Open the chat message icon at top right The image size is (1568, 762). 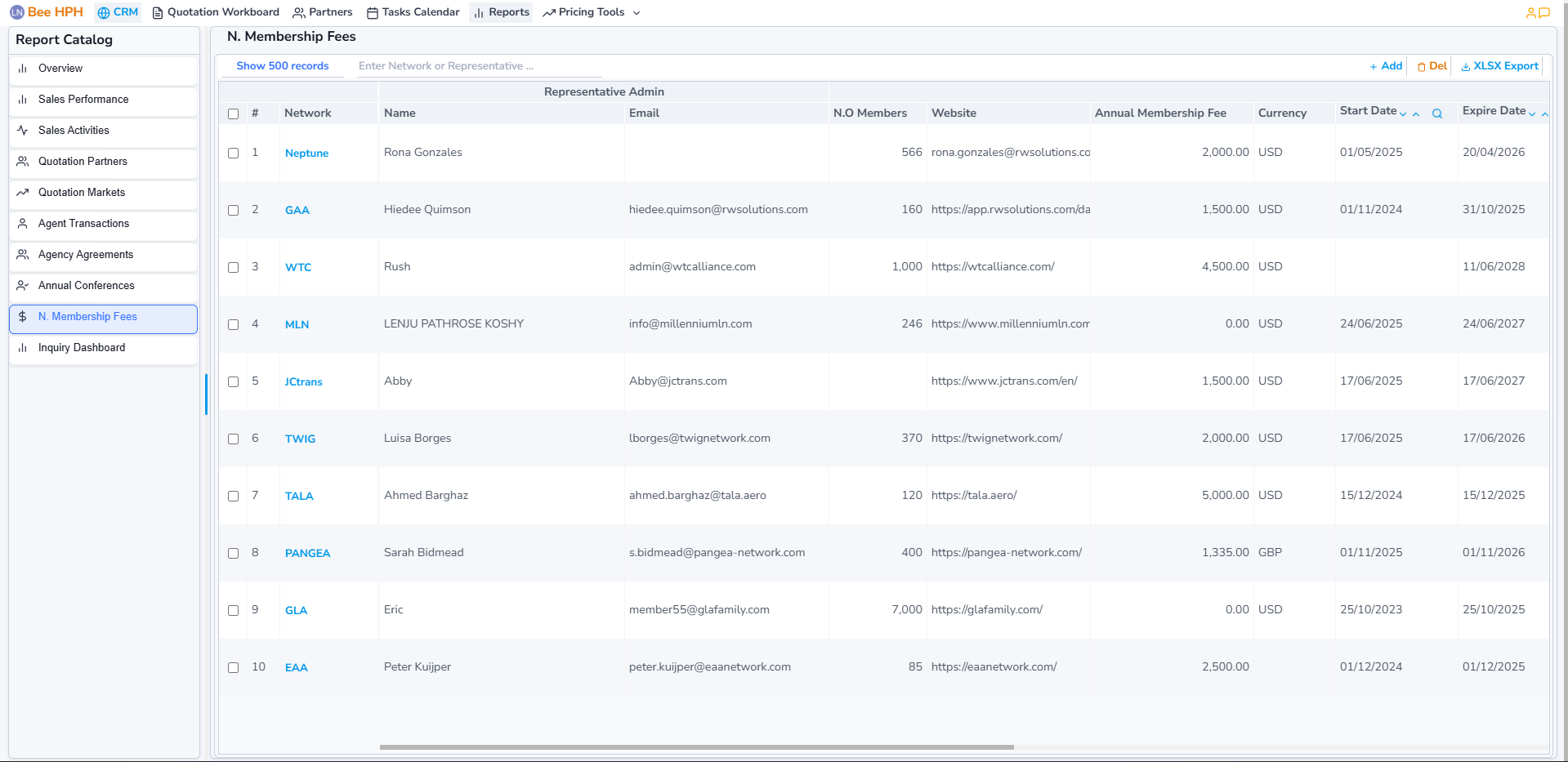tap(1544, 13)
